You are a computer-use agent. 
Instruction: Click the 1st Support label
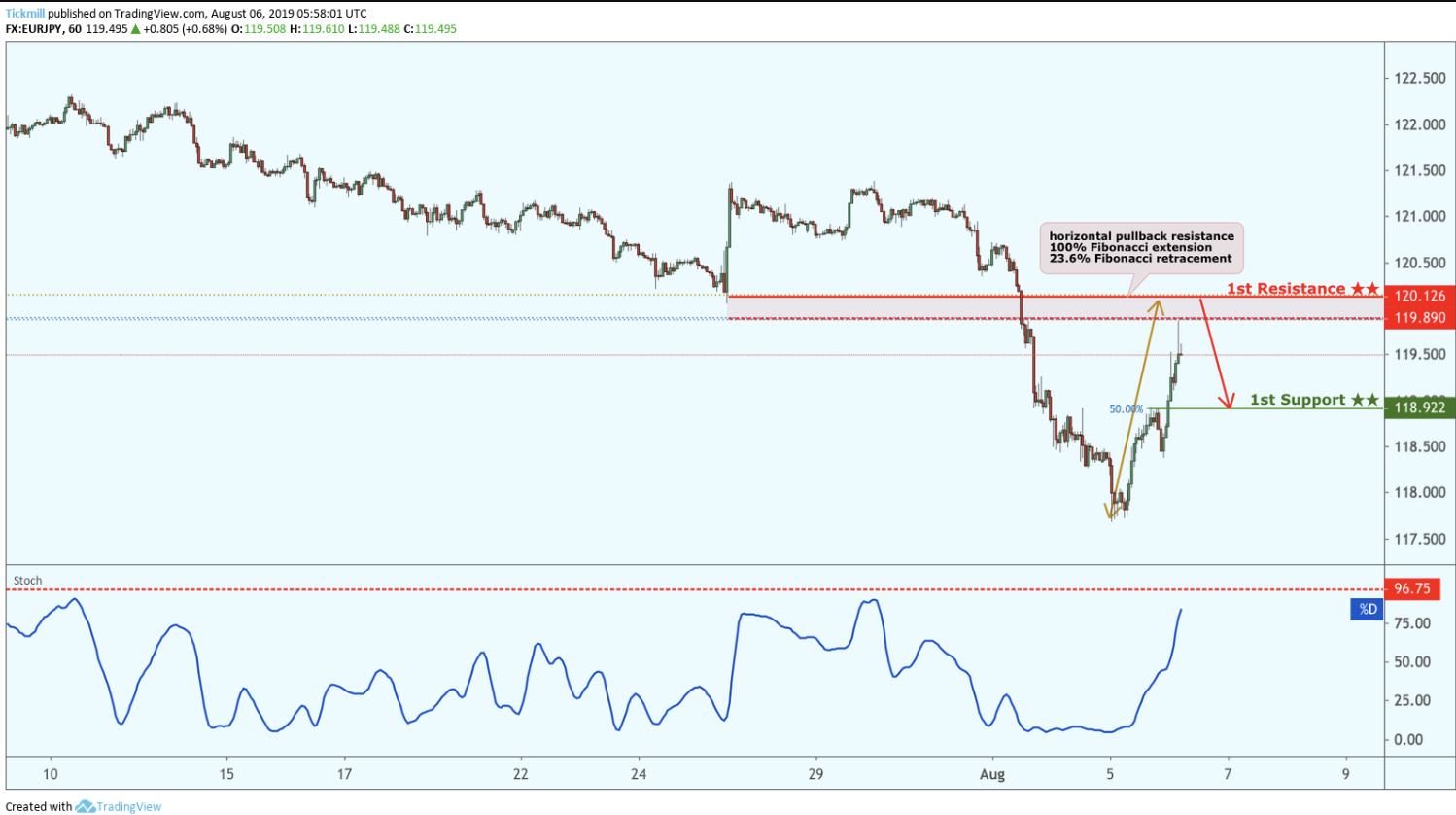coord(1314,400)
